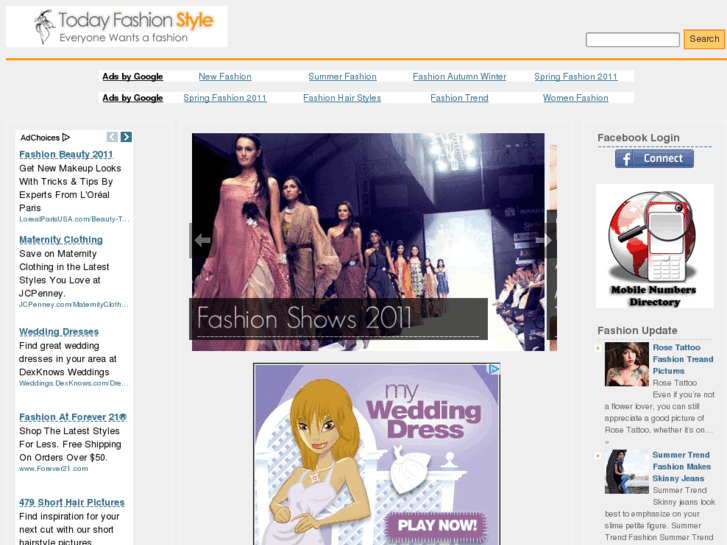Open 479 Short Hair Pictures ad
Image resolution: width=727 pixels, height=545 pixels.
click(72, 503)
